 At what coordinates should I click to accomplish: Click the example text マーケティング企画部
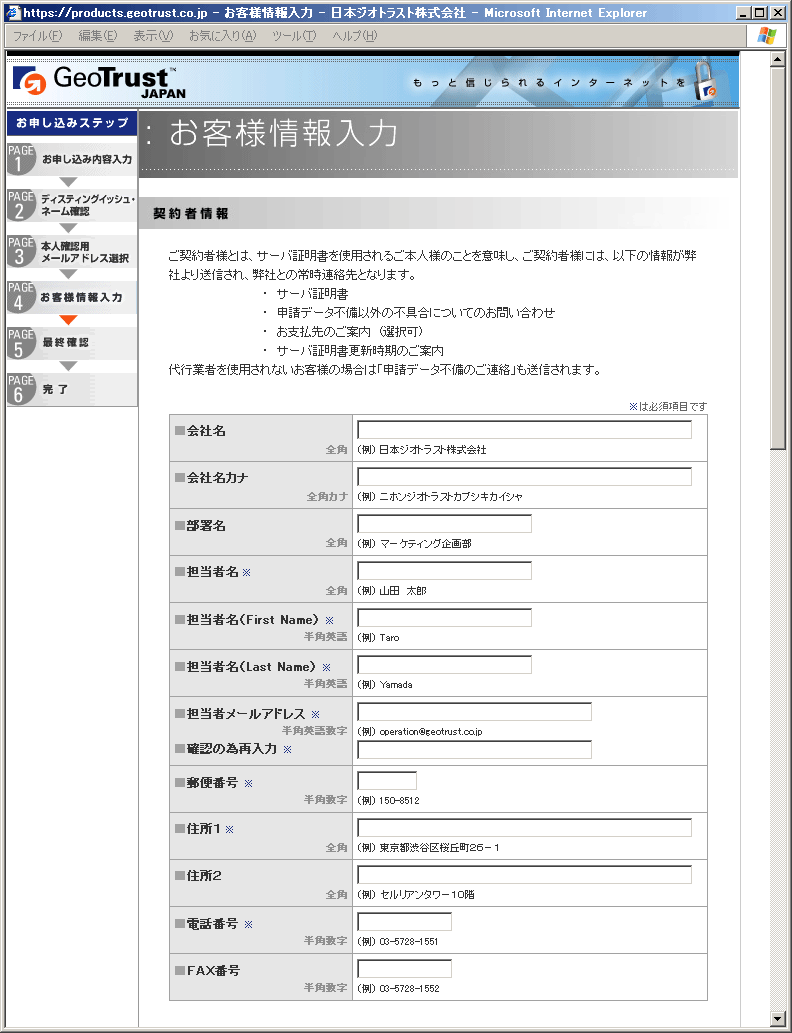point(426,544)
